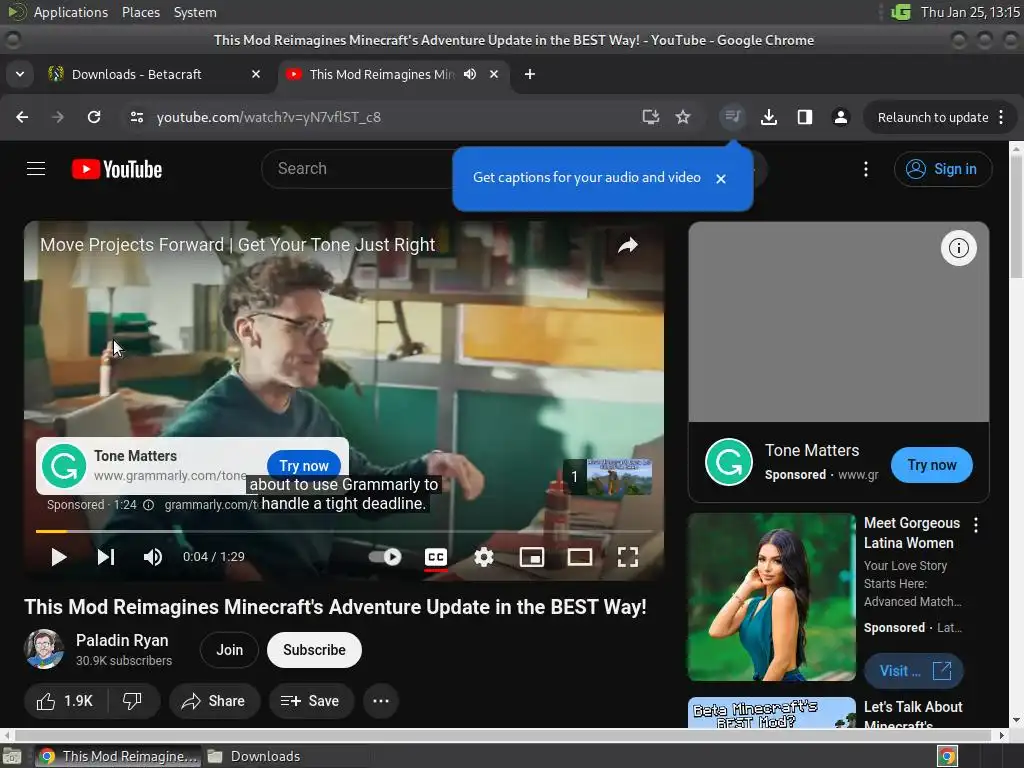Image resolution: width=1024 pixels, height=768 pixels.
Task: Open the Places menu
Action: (x=140, y=12)
